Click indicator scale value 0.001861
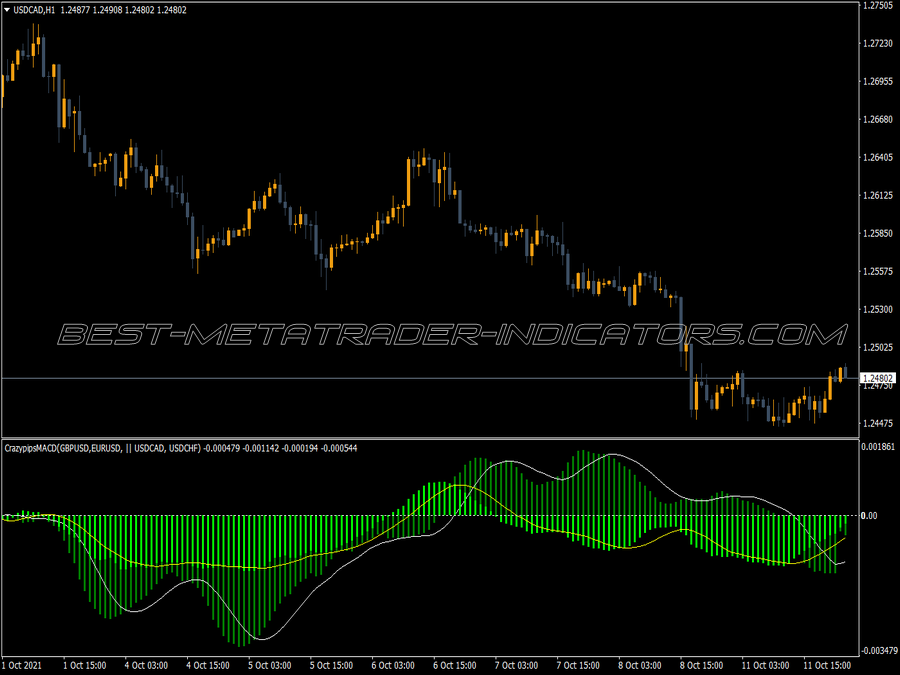This screenshot has height=675, width=900. [x=878, y=447]
